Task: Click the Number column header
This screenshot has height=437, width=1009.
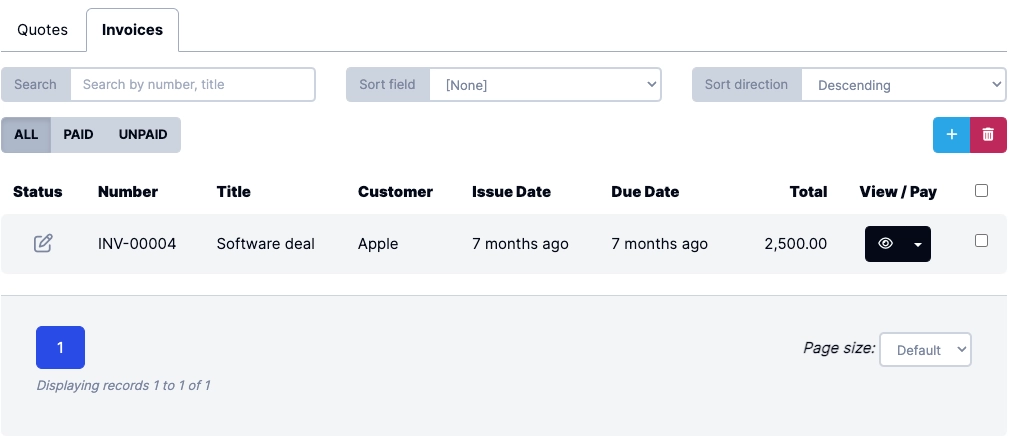Action: pos(128,192)
